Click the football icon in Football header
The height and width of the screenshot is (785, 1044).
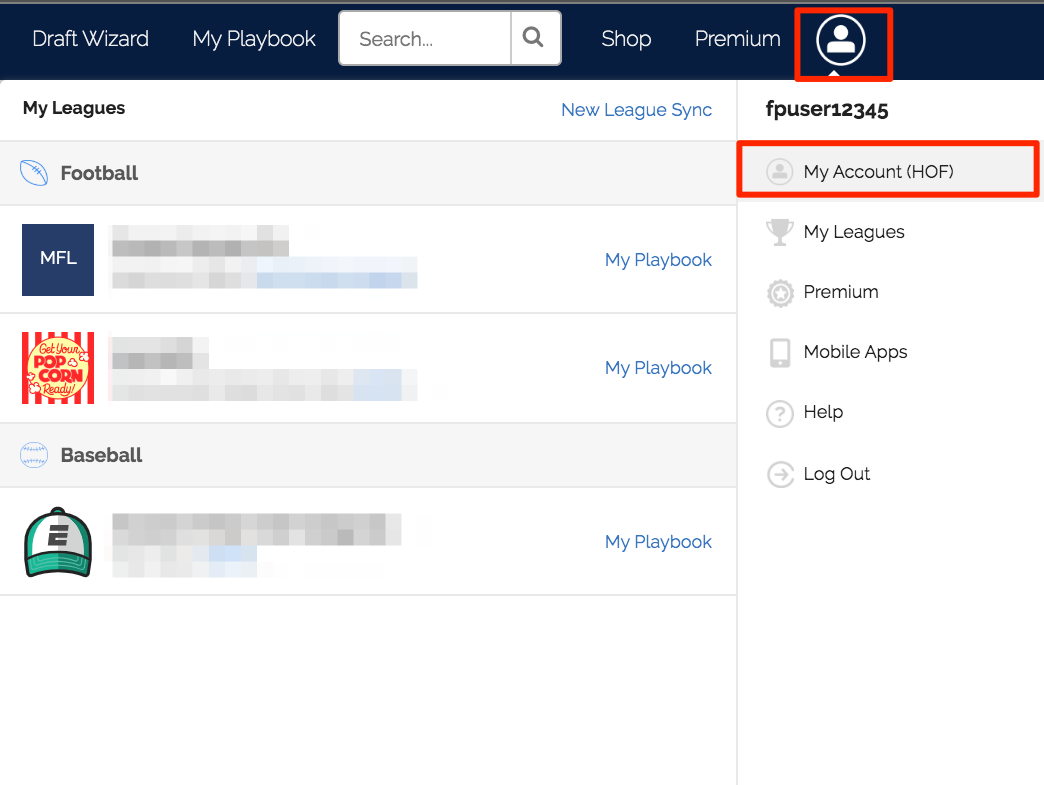point(35,173)
